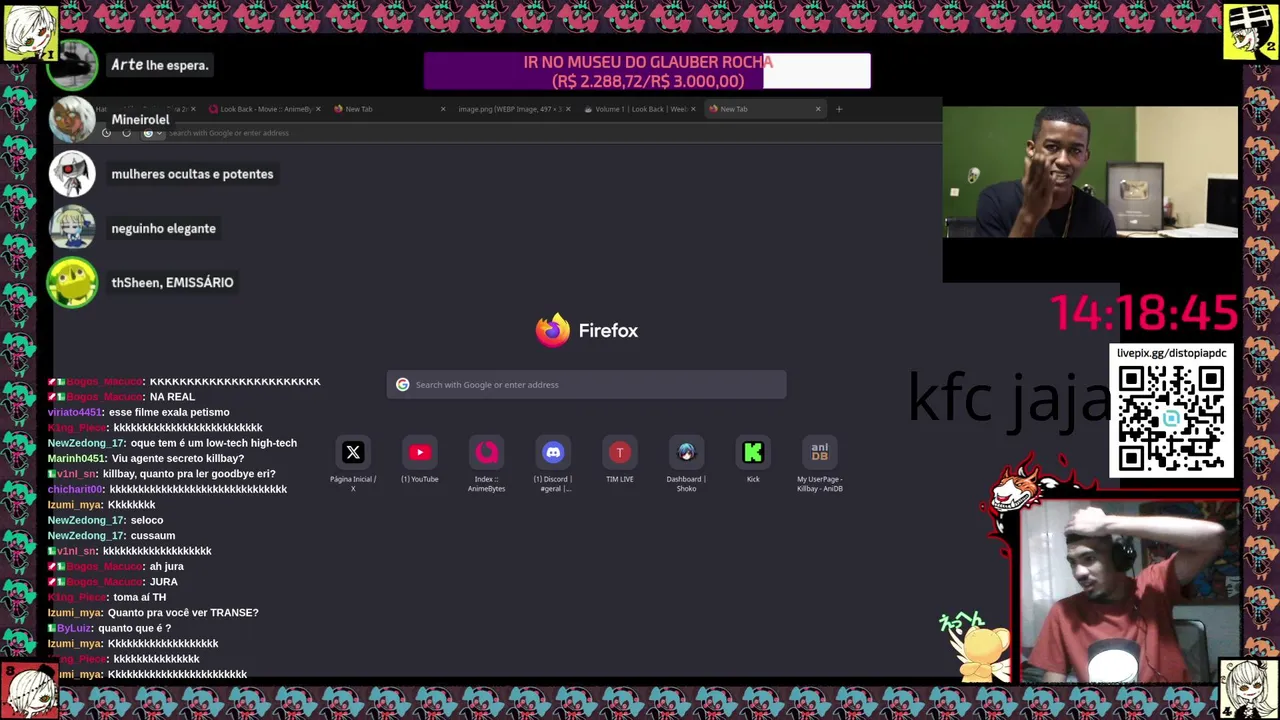Image resolution: width=1280 pixels, height=720 pixels.
Task: Open the X (Twitter) shortcut tile
Action: click(353, 453)
